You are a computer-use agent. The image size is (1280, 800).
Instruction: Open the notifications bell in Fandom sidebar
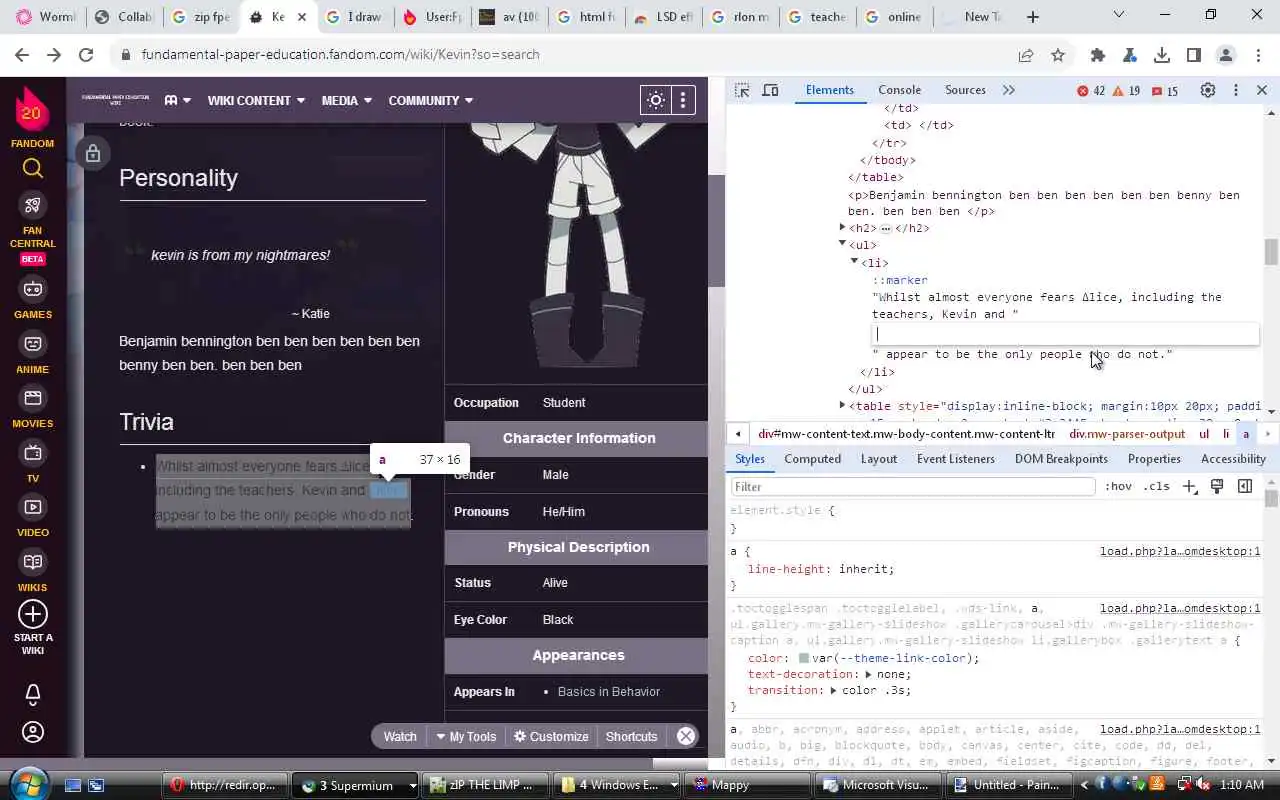tap(32, 694)
